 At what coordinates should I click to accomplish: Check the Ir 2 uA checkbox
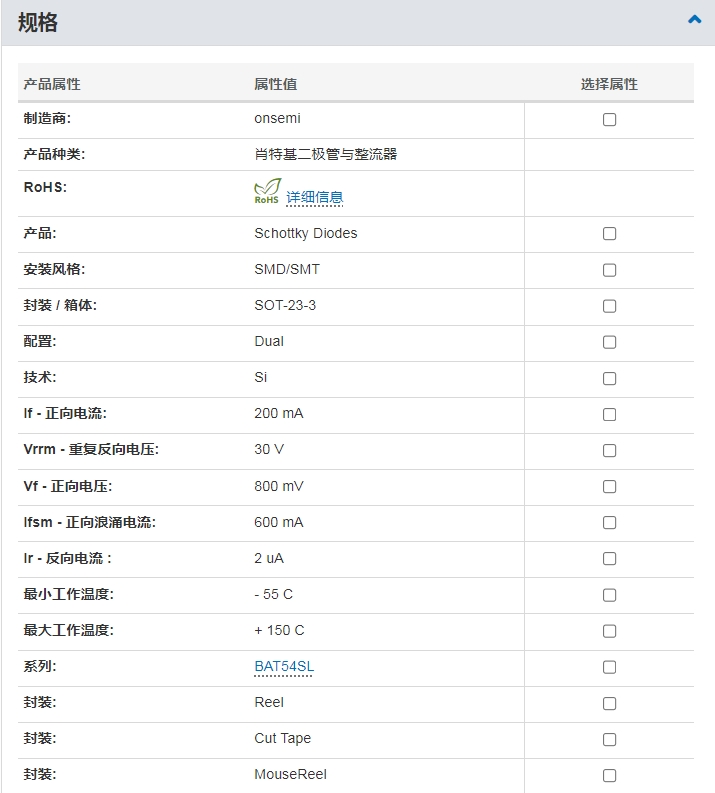click(x=609, y=558)
